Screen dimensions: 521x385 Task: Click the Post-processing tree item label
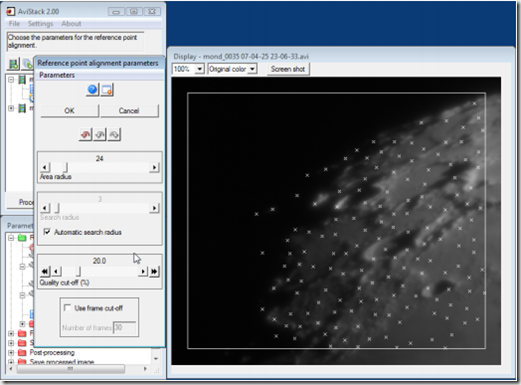point(52,352)
